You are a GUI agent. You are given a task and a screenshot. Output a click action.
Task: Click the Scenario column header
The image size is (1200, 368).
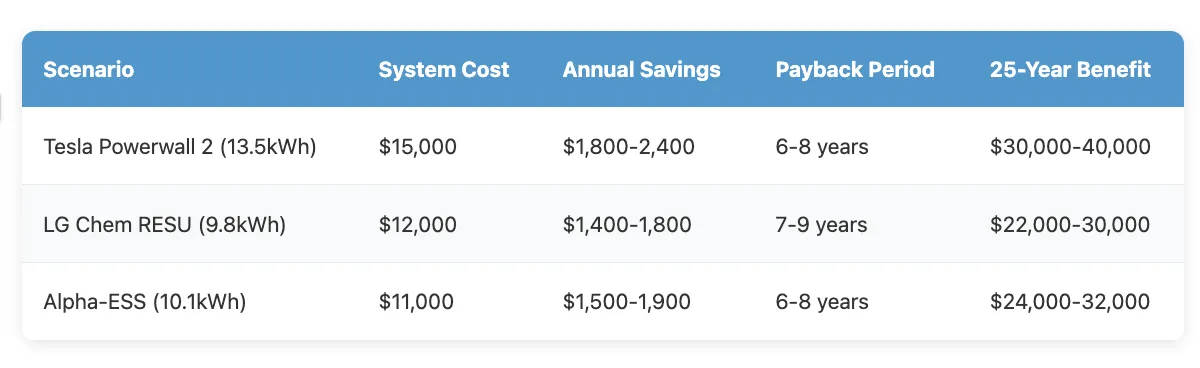[89, 70]
